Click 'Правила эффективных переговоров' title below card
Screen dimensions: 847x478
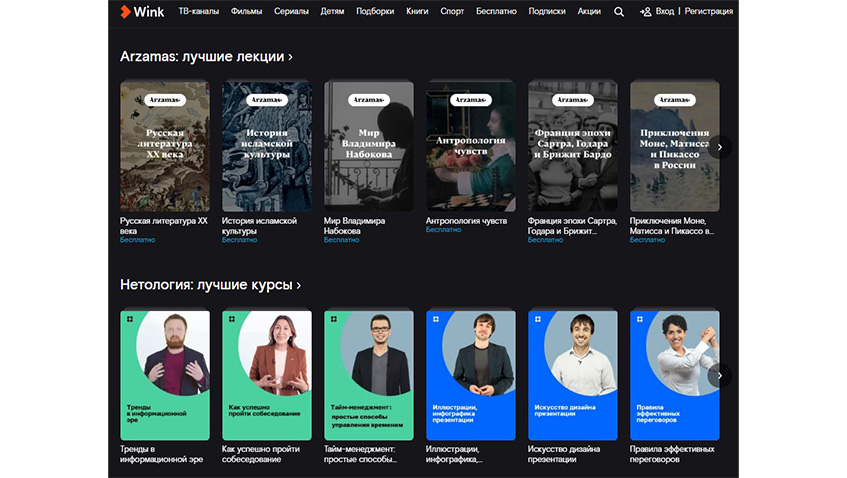pos(672,454)
